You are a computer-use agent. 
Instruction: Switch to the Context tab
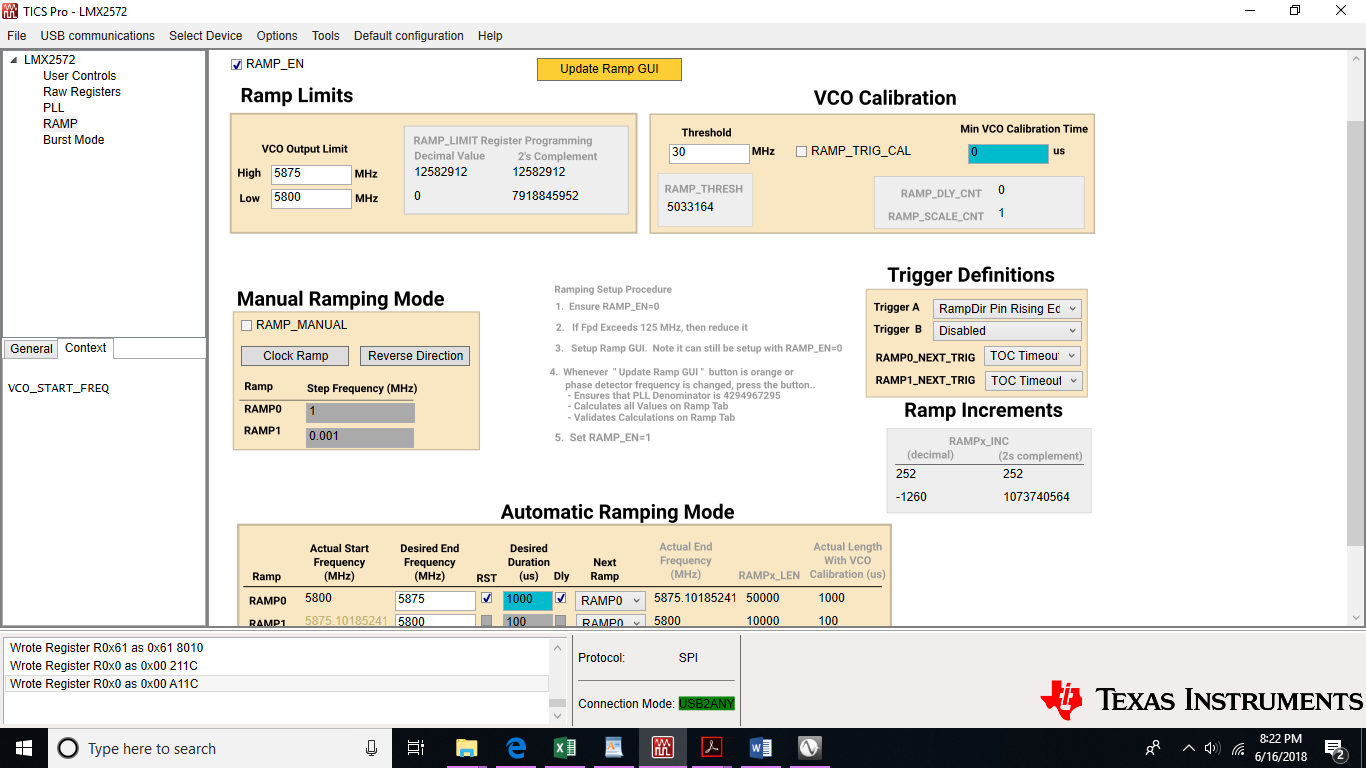point(86,348)
